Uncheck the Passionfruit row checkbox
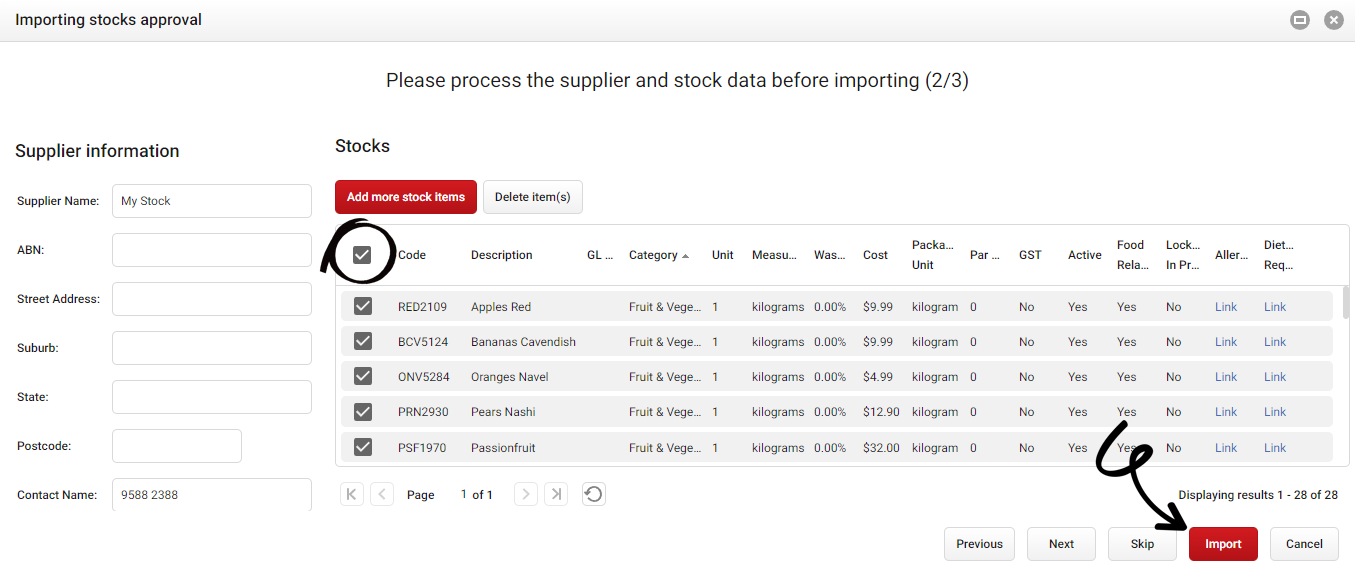 tap(362, 447)
